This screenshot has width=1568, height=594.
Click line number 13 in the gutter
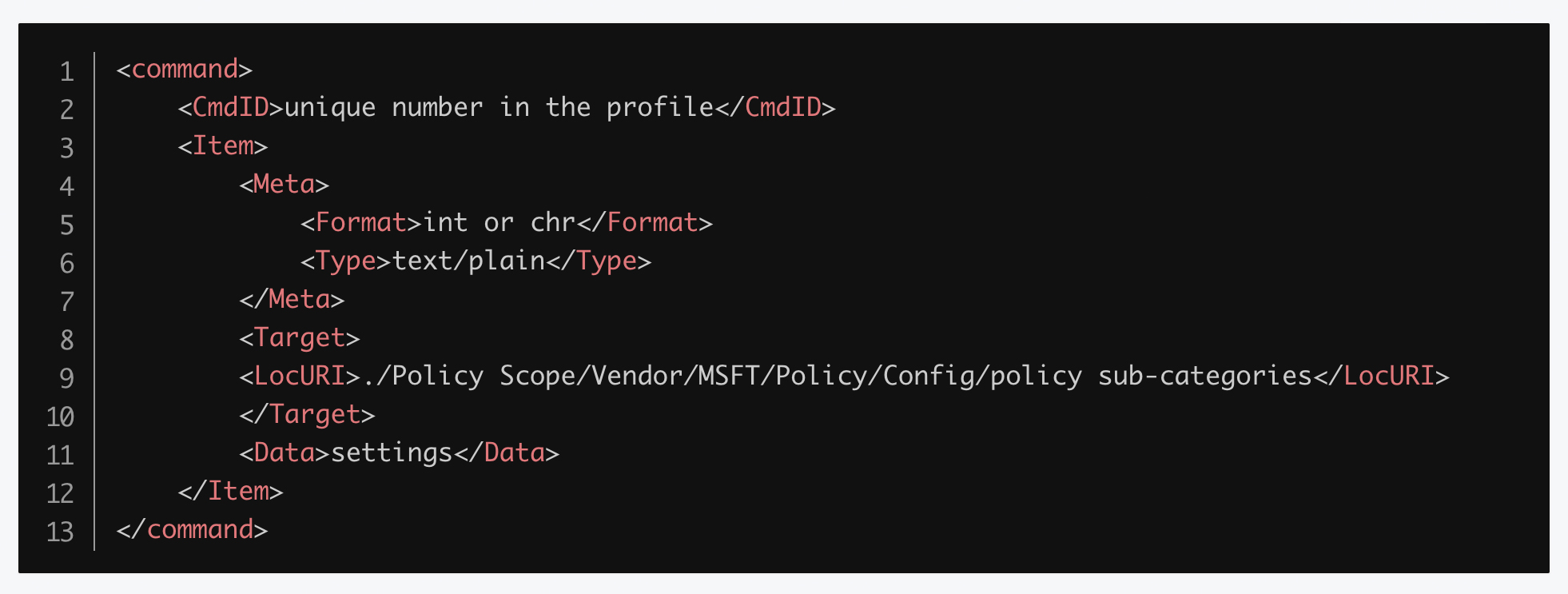(x=61, y=532)
